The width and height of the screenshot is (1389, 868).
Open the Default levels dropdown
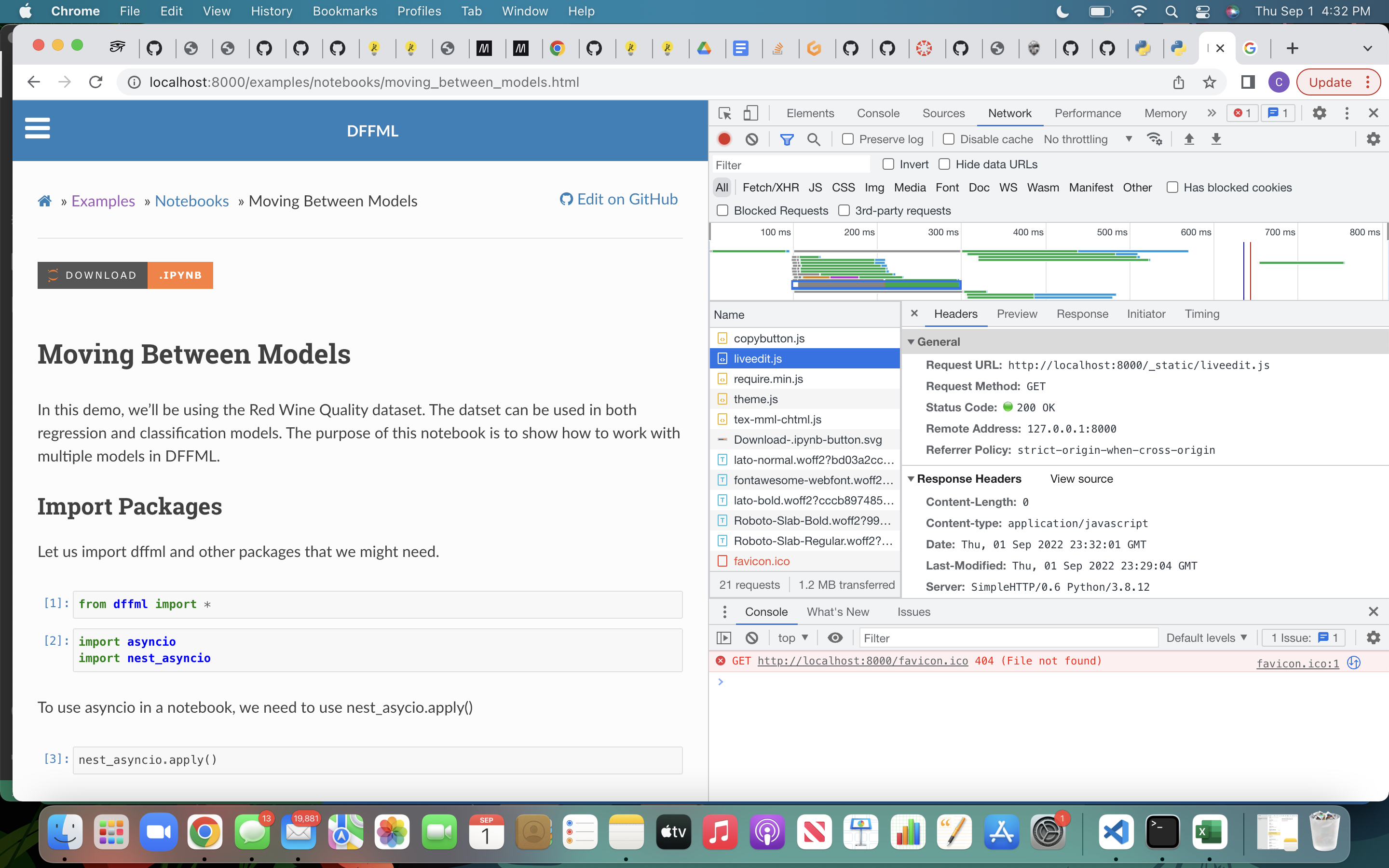[x=1206, y=638]
